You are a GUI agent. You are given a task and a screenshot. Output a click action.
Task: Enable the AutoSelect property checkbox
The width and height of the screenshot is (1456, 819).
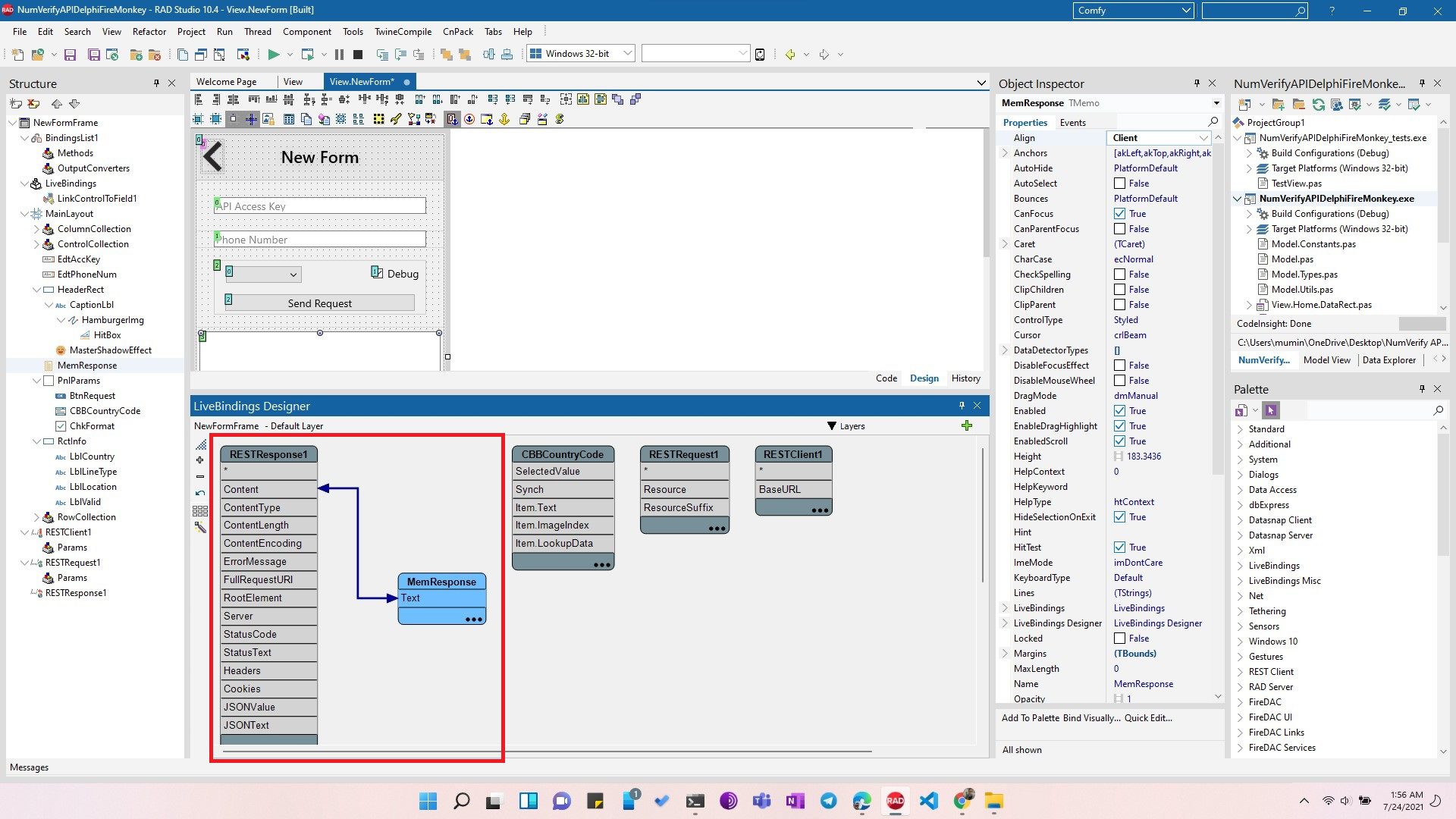[1120, 183]
